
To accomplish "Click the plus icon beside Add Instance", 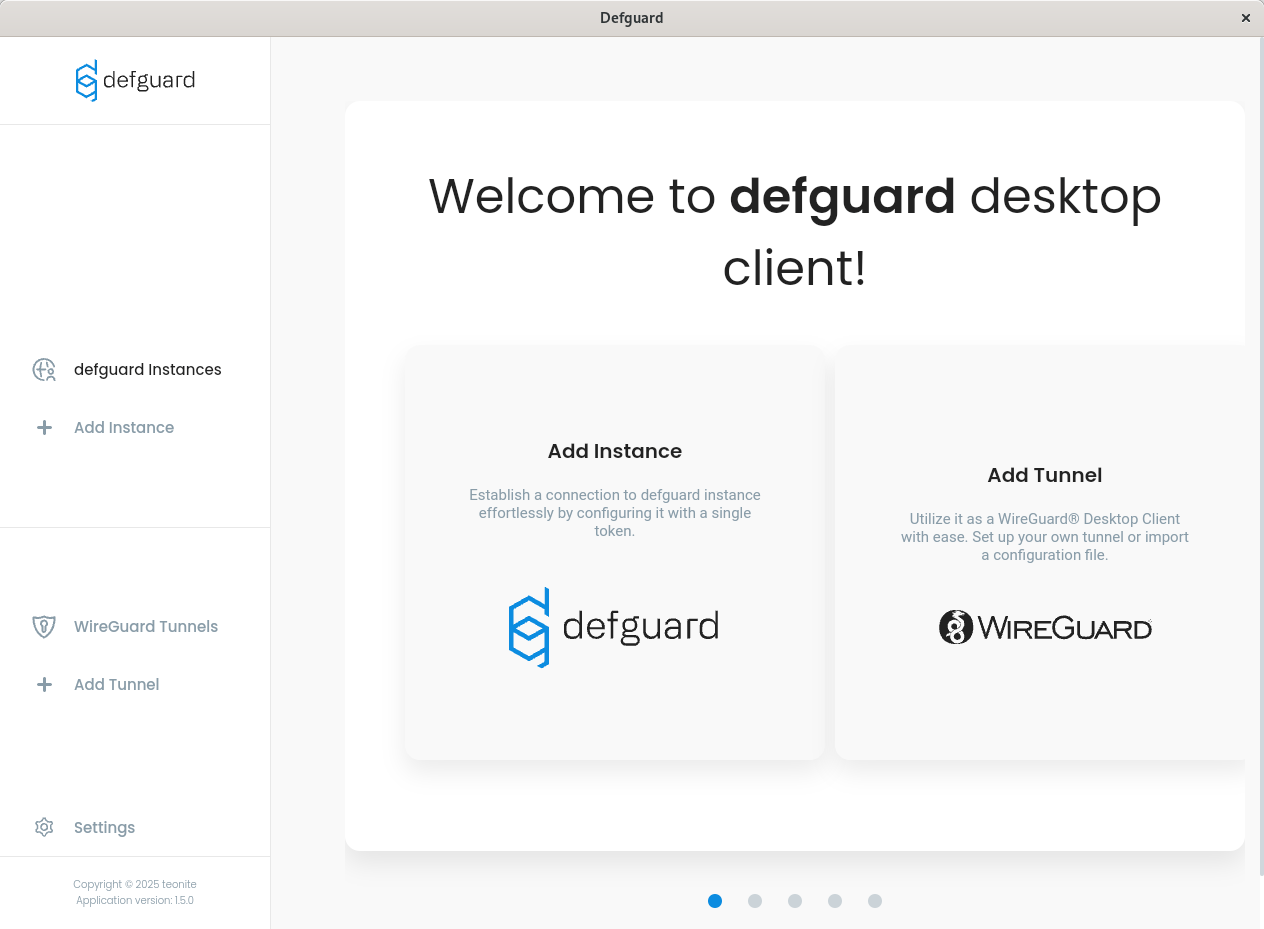I will [44, 428].
